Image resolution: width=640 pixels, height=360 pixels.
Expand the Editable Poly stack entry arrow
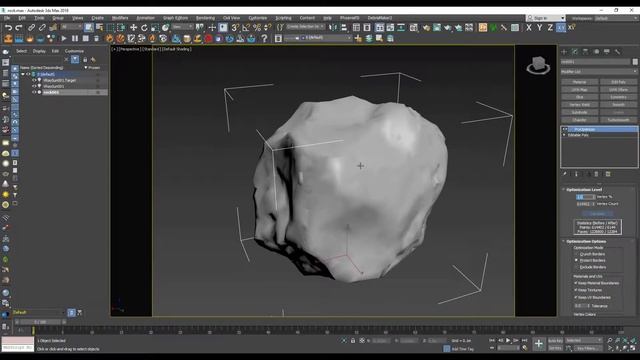click(x=565, y=135)
